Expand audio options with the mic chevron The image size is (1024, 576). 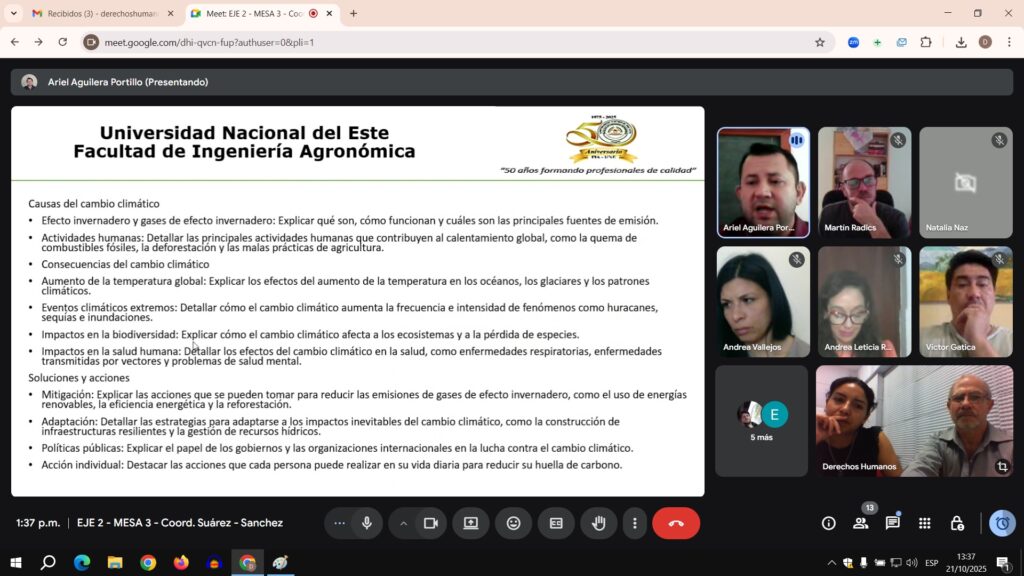click(403, 522)
